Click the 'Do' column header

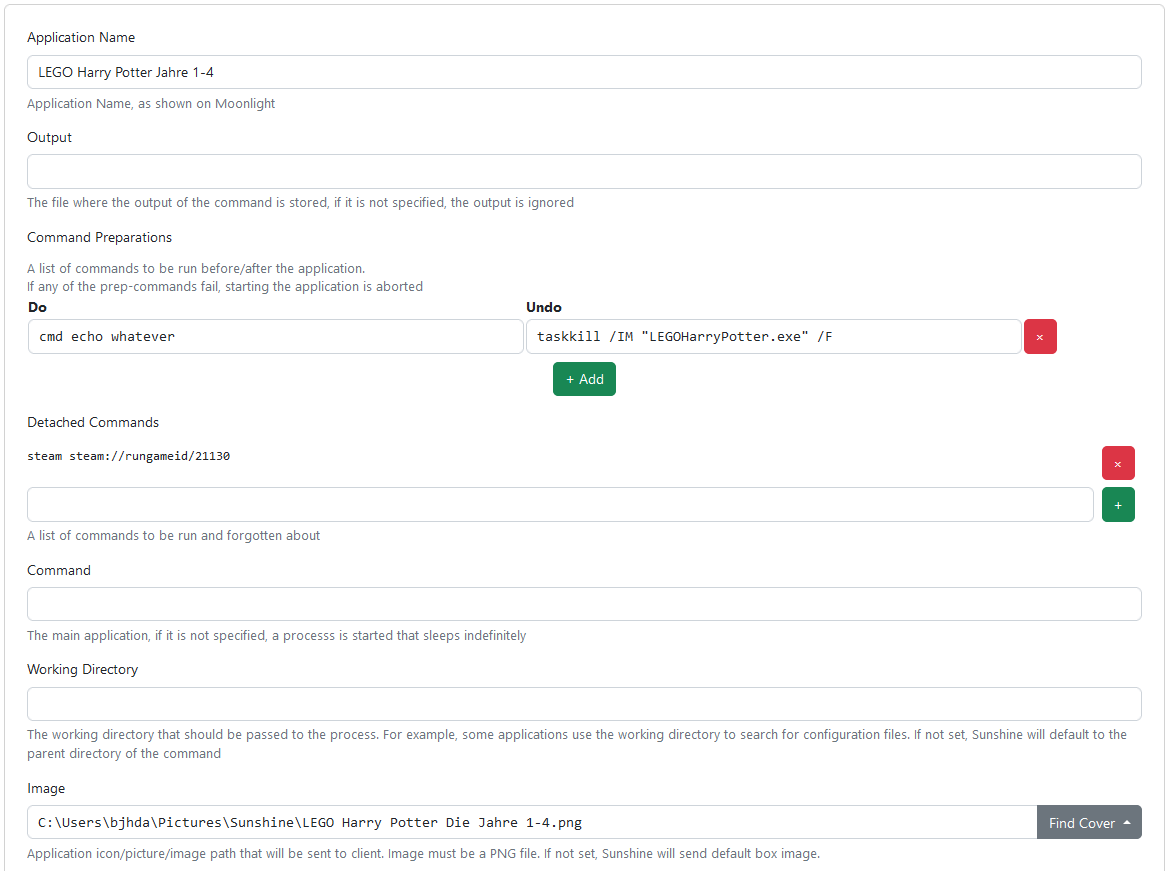pyautogui.click(x=37, y=307)
